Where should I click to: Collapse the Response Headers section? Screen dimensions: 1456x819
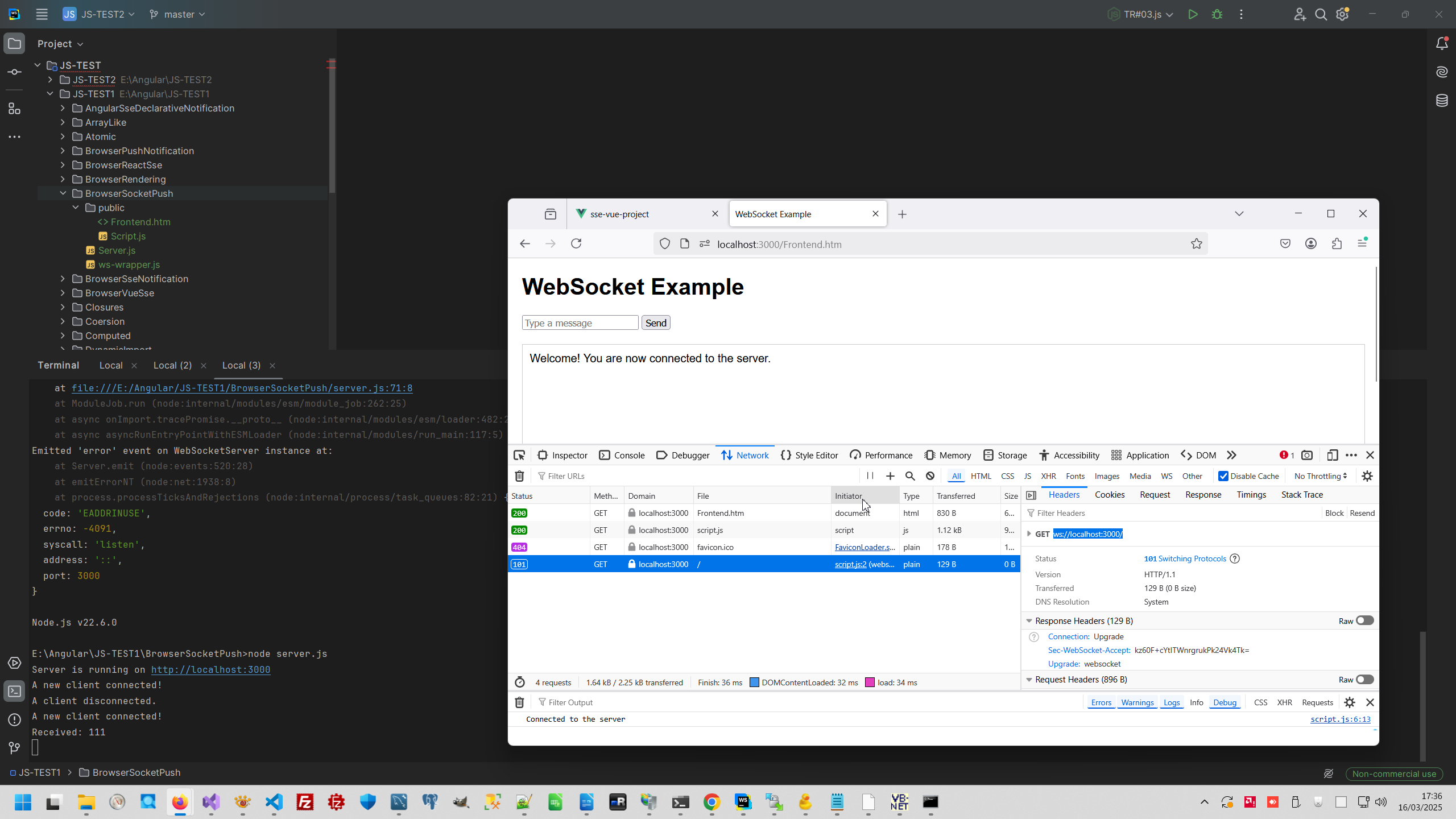[x=1029, y=621]
